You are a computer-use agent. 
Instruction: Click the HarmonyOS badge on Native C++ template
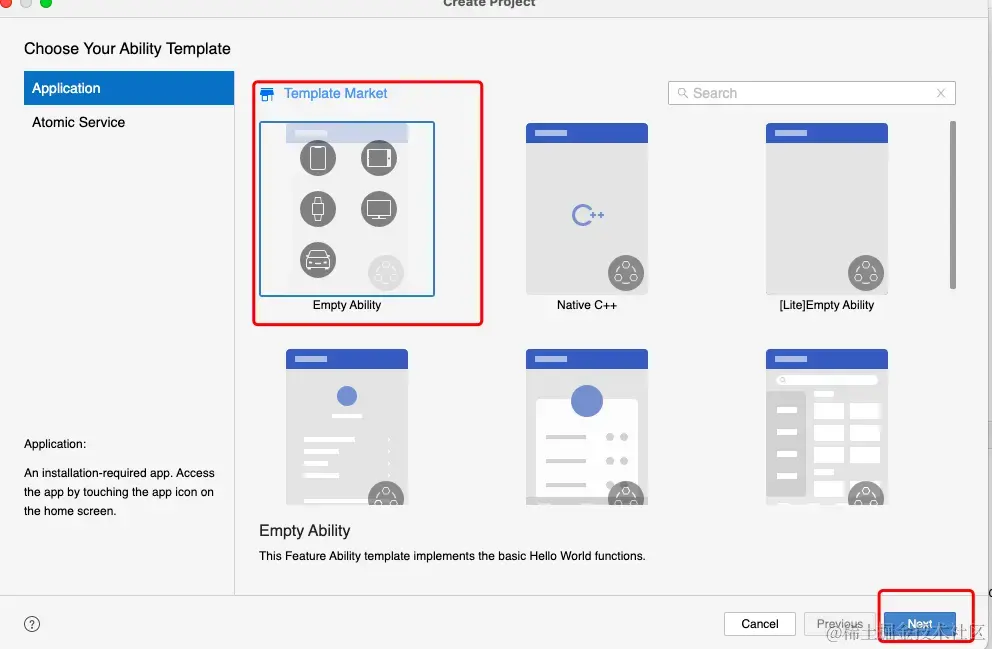[x=626, y=273]
